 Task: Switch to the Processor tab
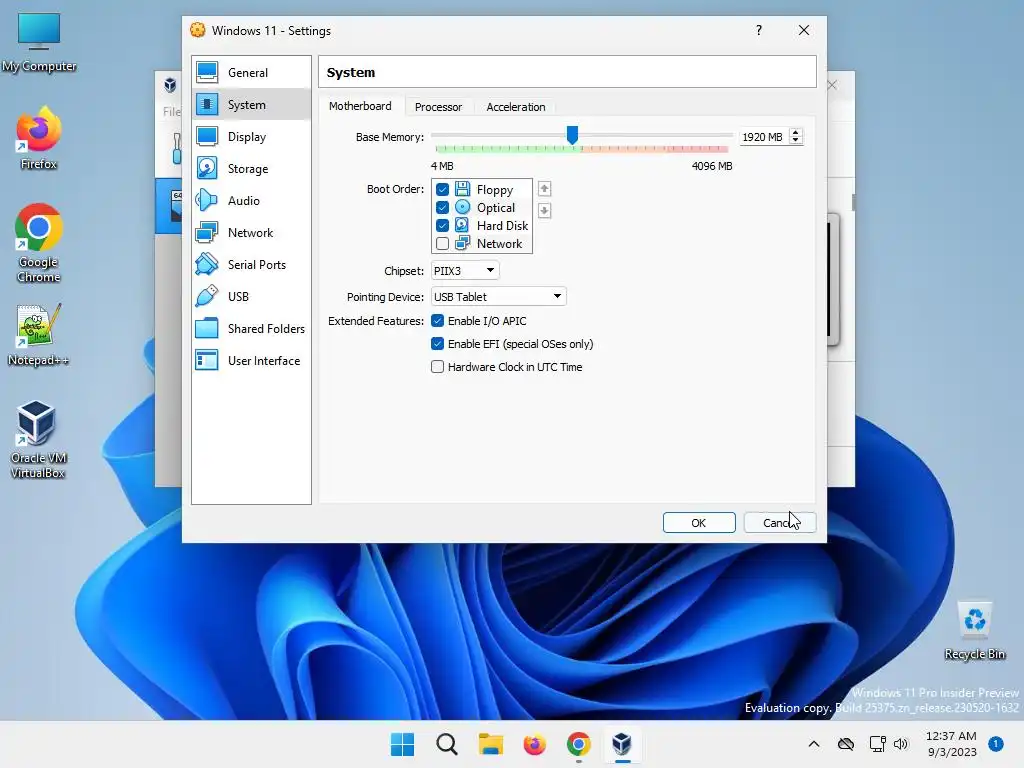(438, 106)
